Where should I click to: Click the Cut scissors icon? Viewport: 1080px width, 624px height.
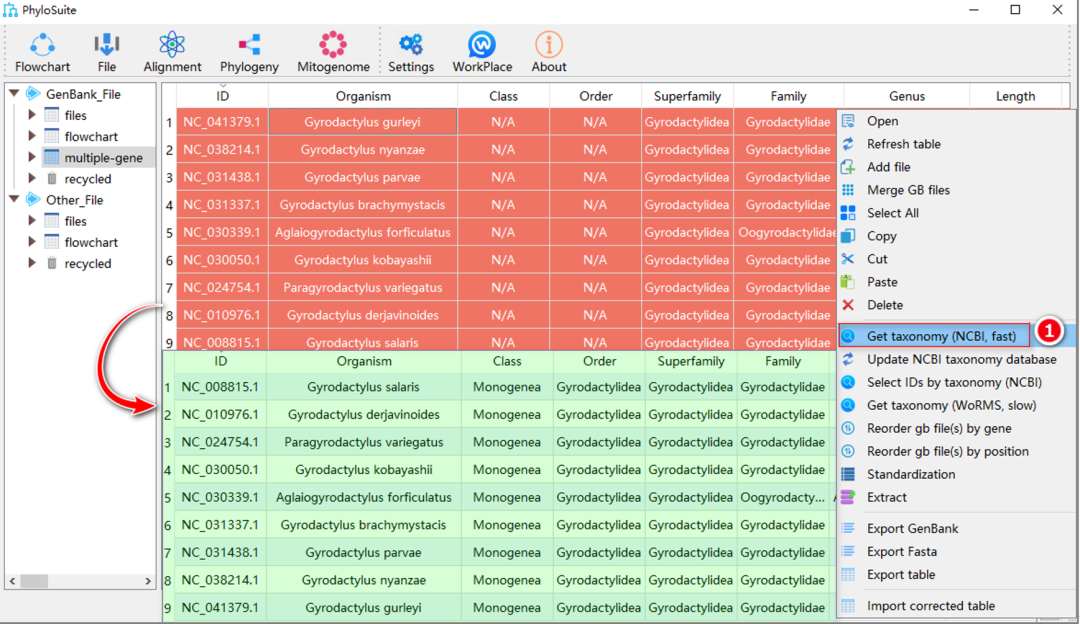pos(849,259)
